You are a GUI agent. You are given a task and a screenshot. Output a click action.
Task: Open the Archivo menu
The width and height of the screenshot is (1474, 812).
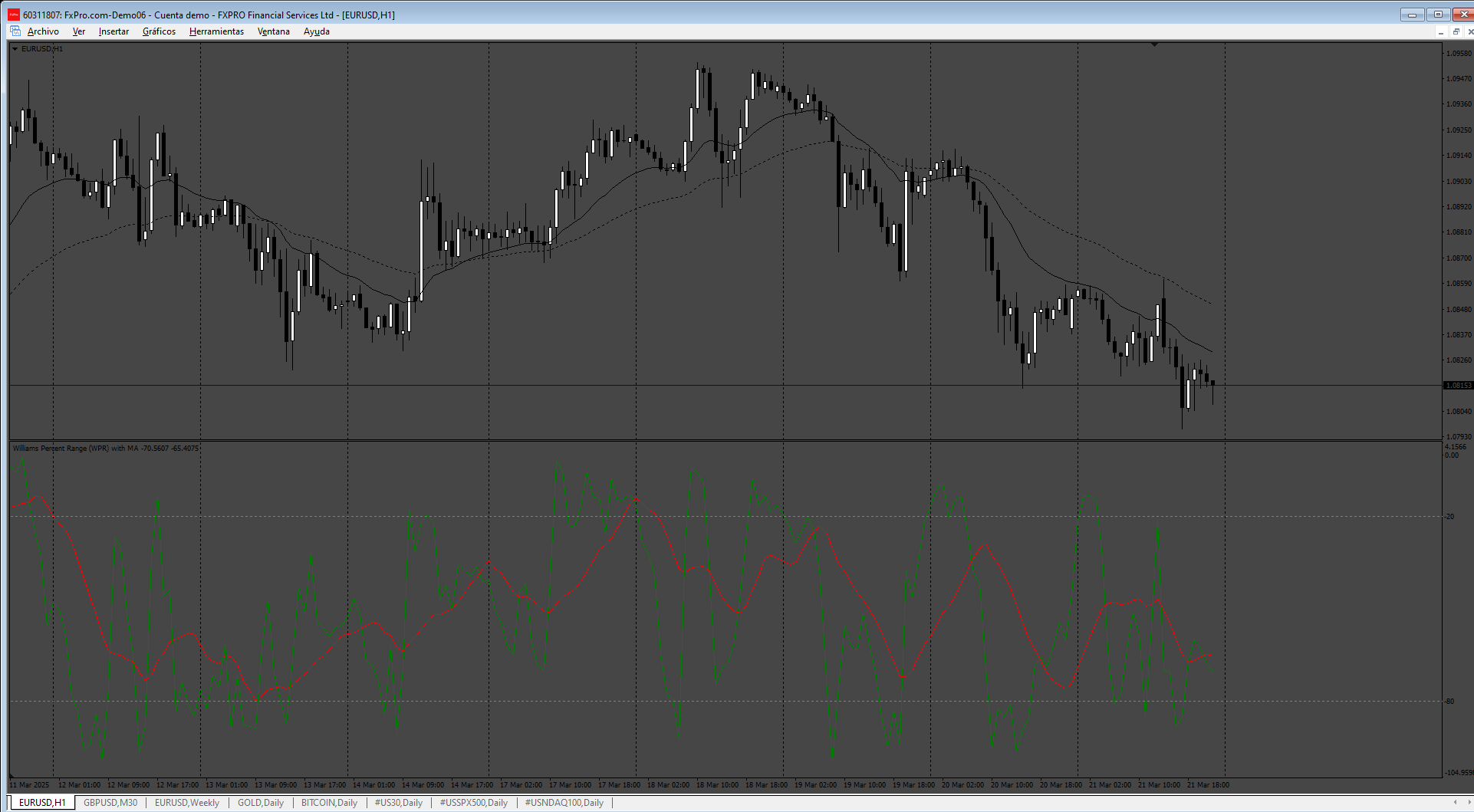point(43,31)
